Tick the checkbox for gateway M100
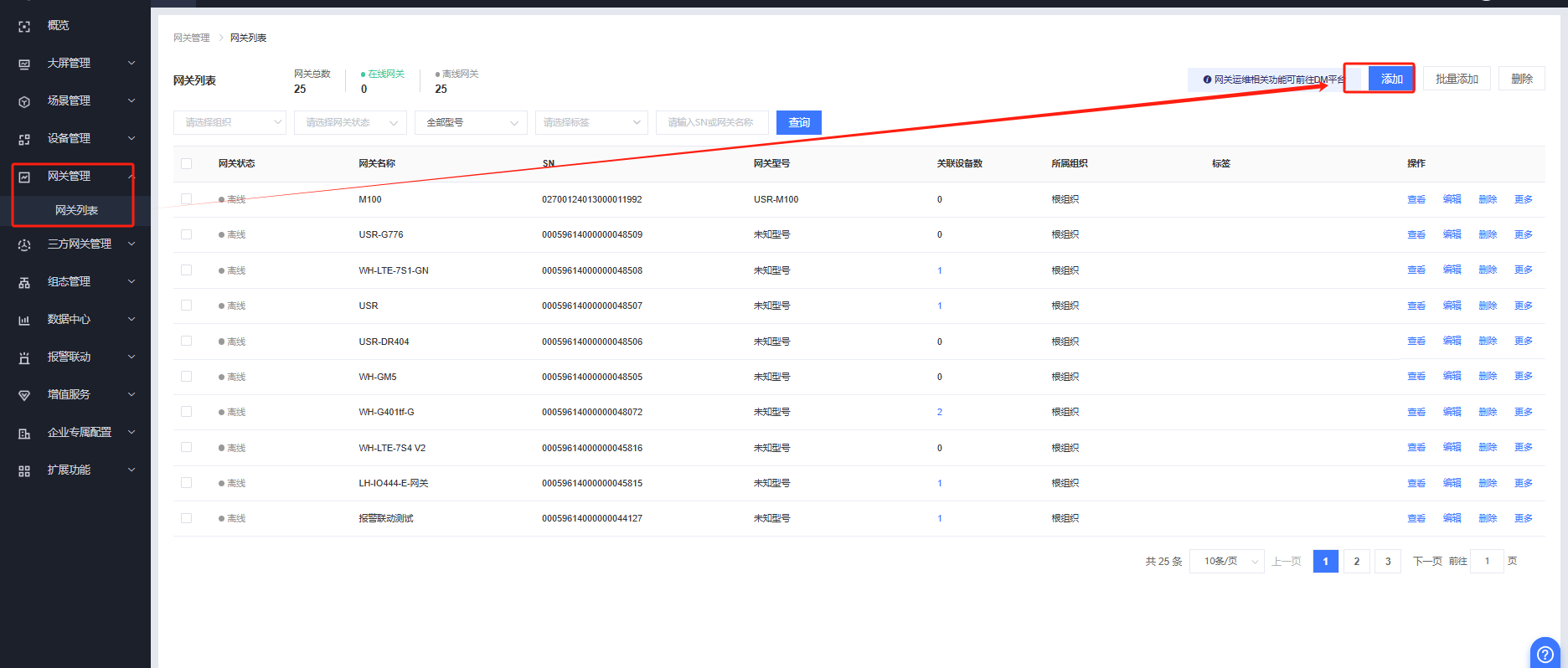 (x=187, y=199)
